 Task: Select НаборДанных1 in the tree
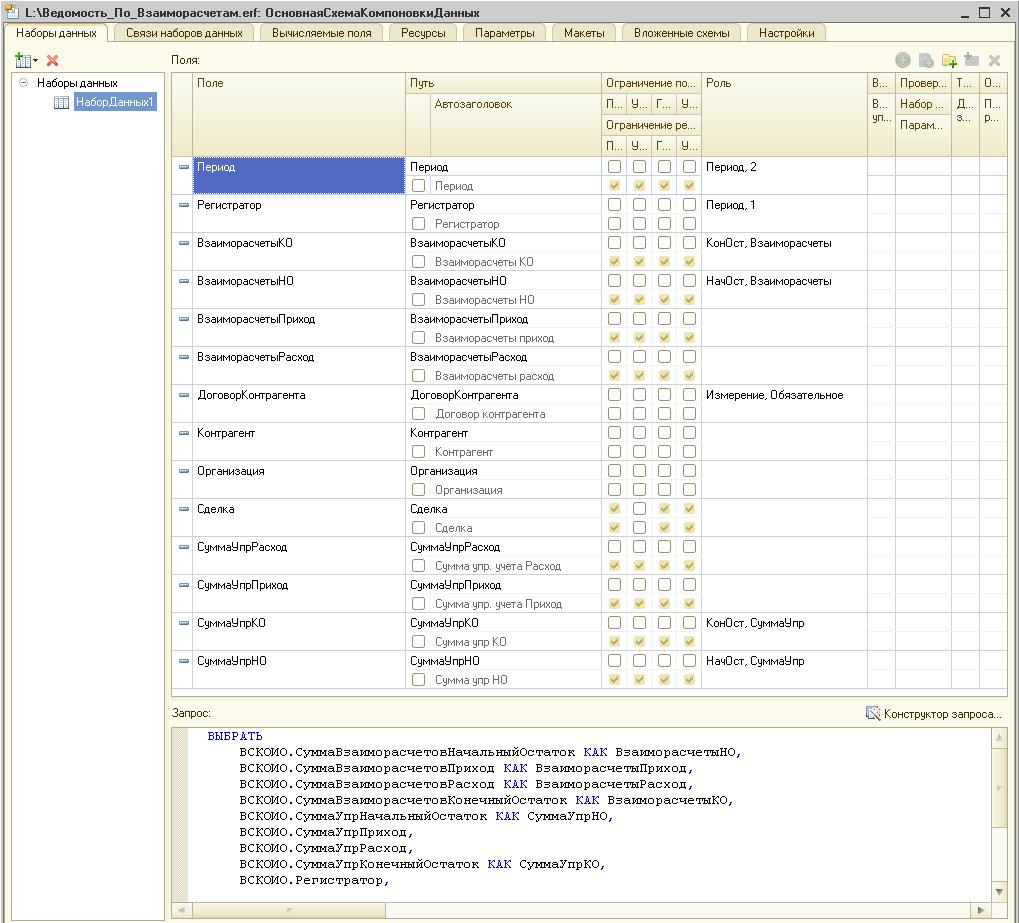pos(114,102)
